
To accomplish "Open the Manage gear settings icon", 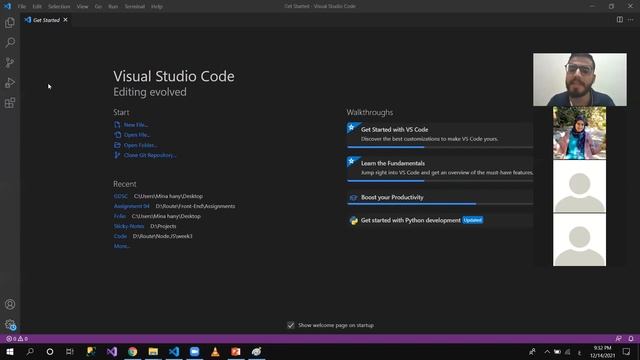I will [x=10, y=325].
